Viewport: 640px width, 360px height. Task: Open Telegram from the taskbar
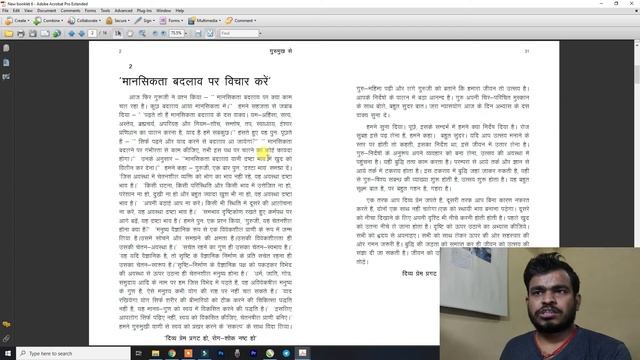(286, 353)
